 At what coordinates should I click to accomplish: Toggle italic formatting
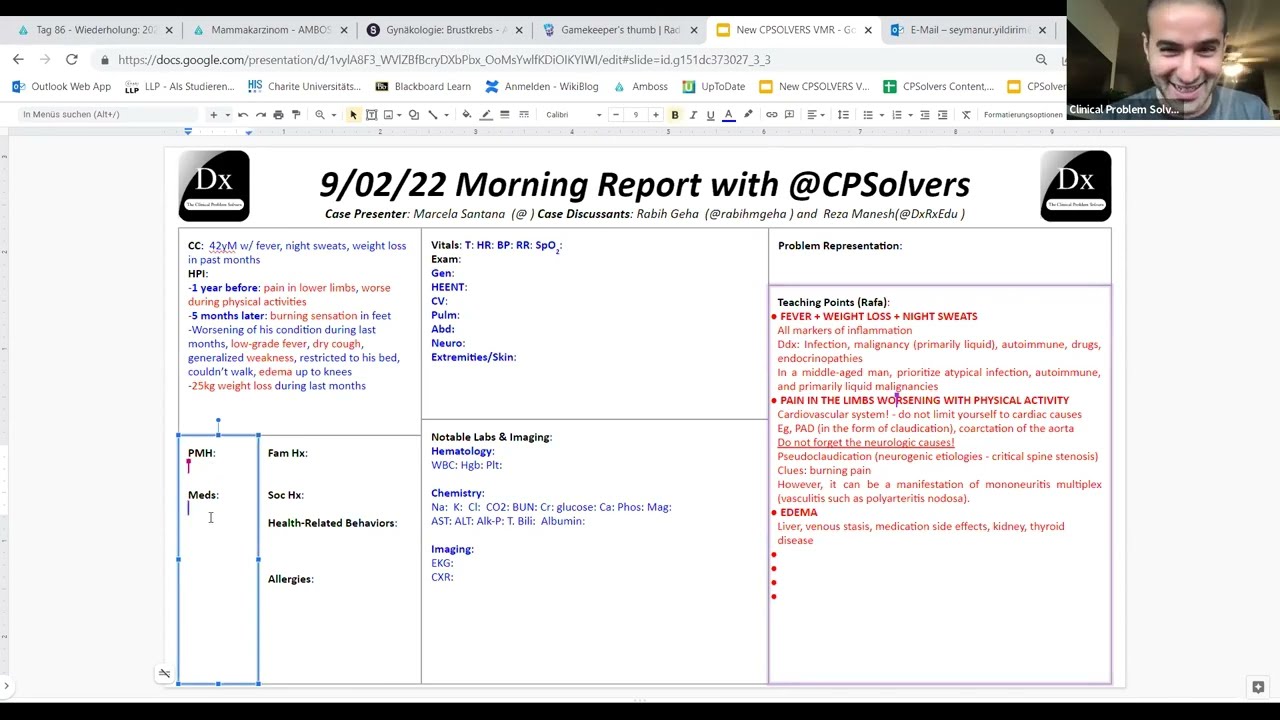click(x=693, y=115)
